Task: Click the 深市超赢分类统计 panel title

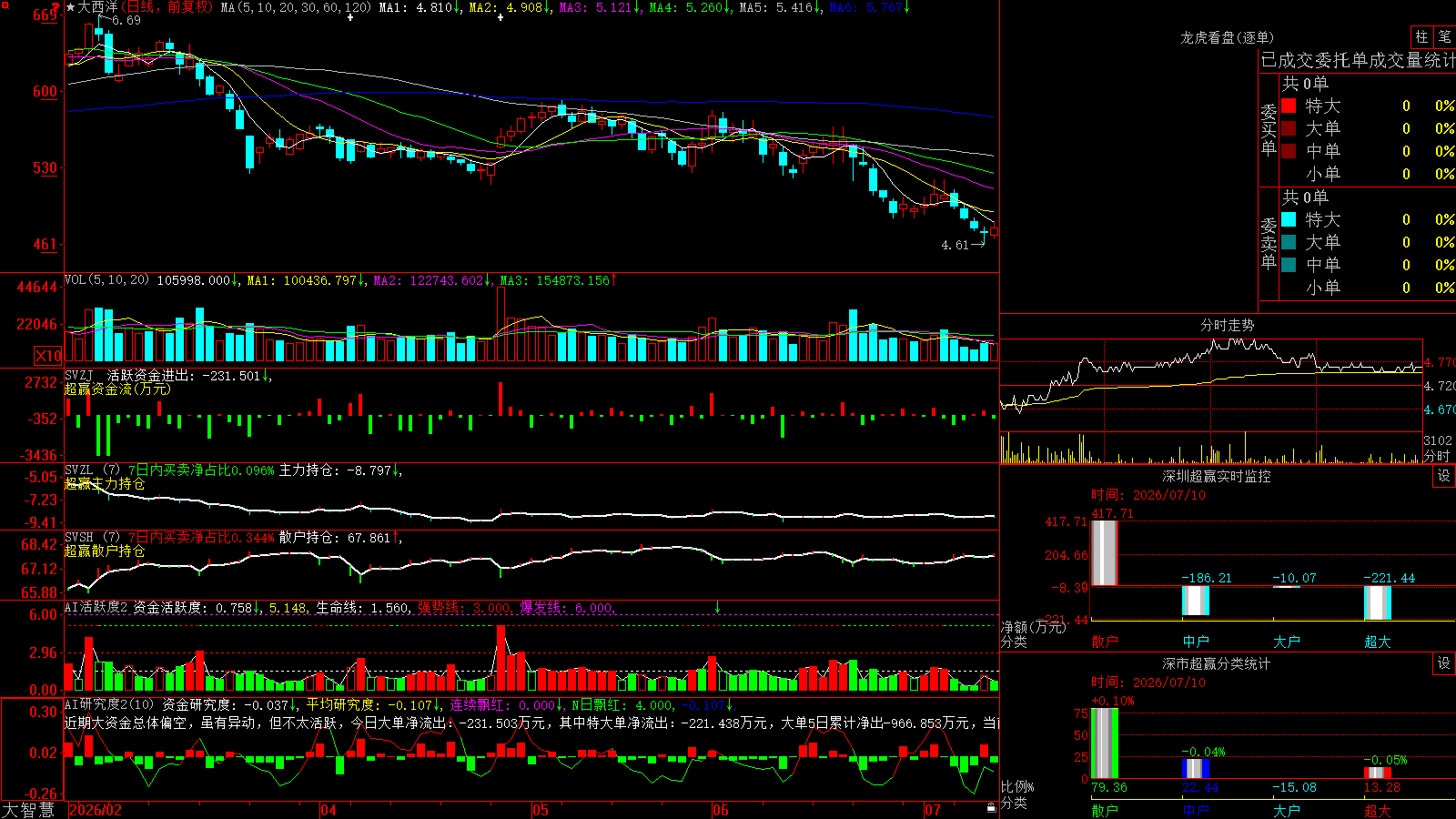Action: point(1217,663)
